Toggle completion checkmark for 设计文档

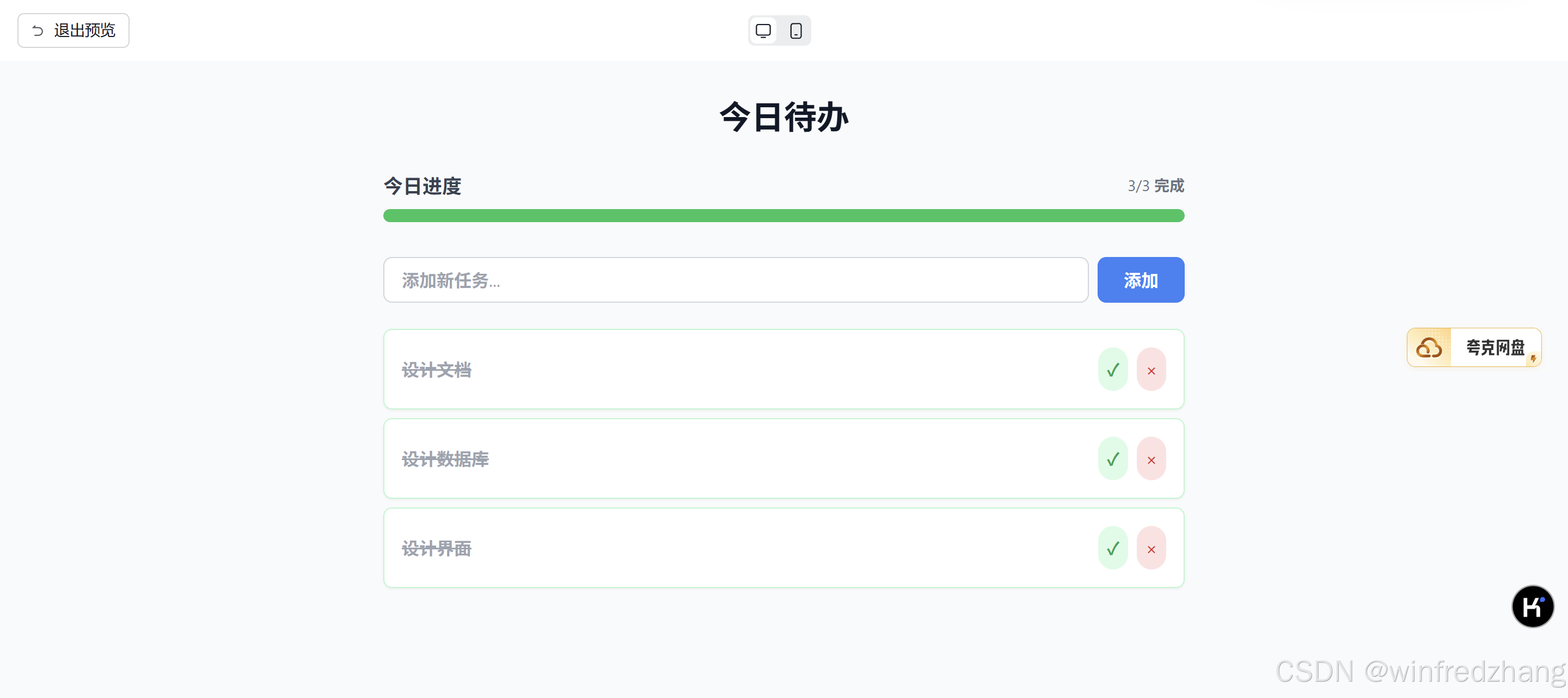pos(1113,369)
